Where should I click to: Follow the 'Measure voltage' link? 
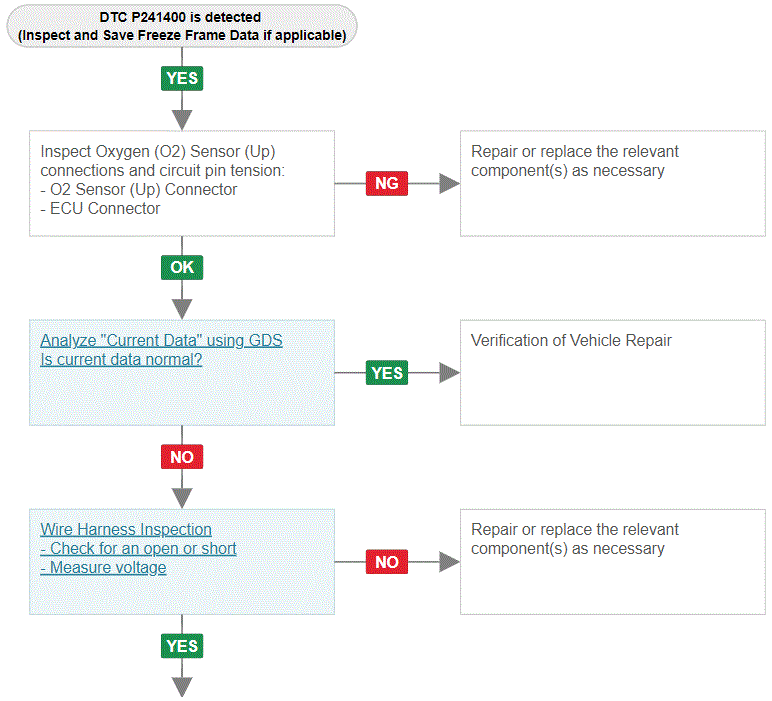[x=103, y=568]
